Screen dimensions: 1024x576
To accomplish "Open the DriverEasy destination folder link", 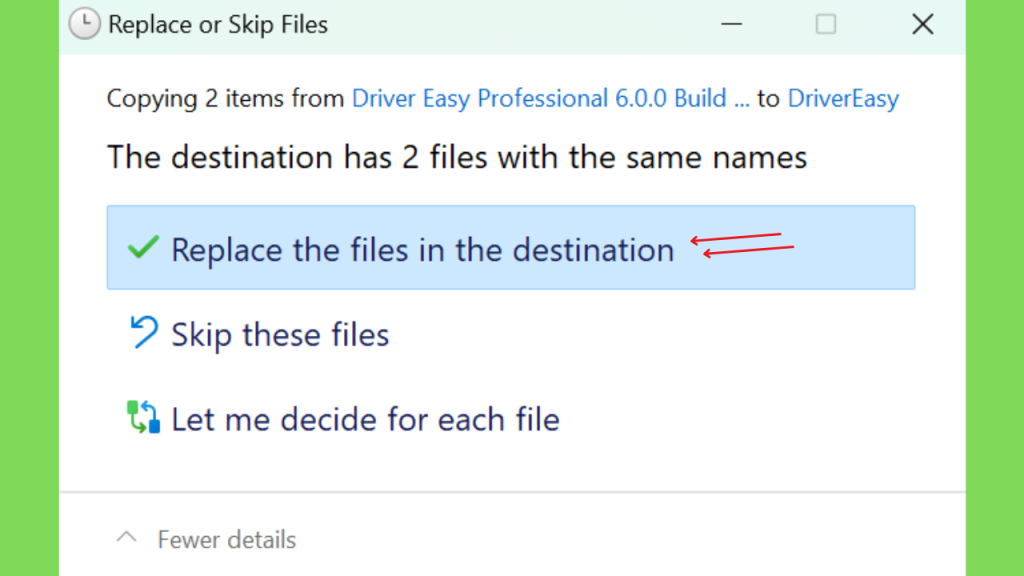I will tap(843, 99).
